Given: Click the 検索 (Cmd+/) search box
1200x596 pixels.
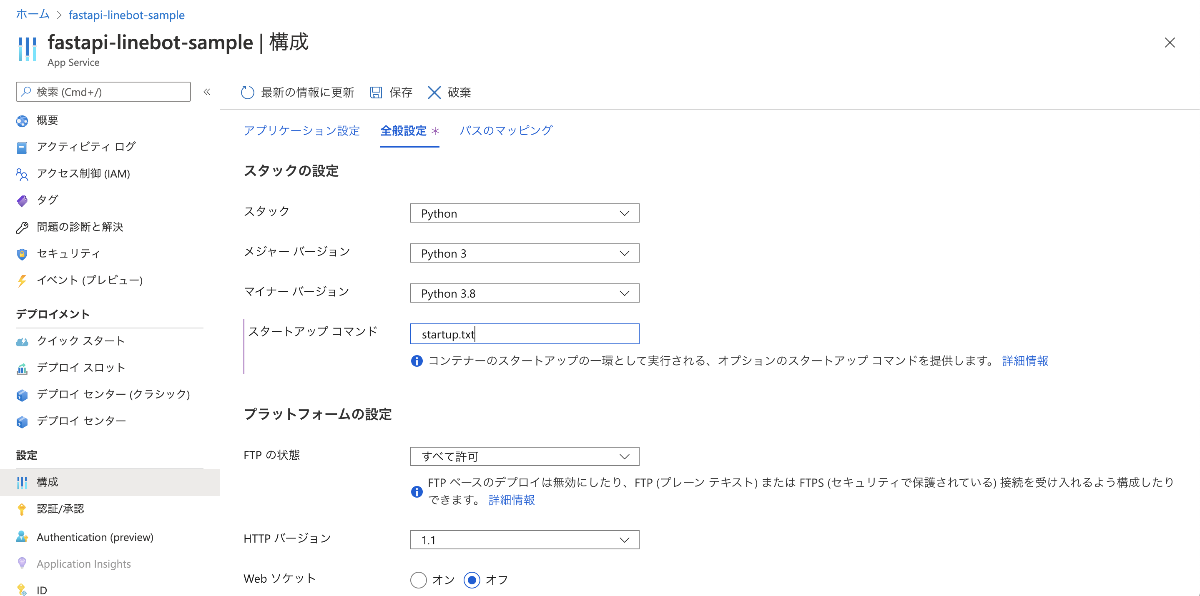Looking at the screenshot, I should 103,92.
